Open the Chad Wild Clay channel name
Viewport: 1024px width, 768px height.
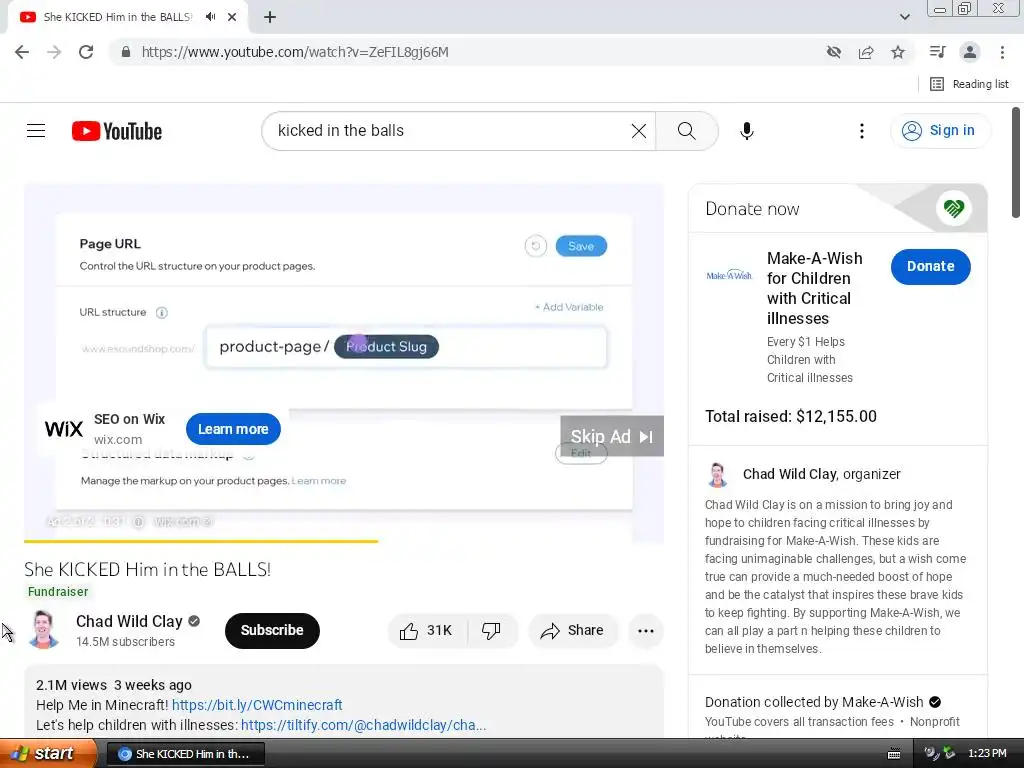(129, 621)
